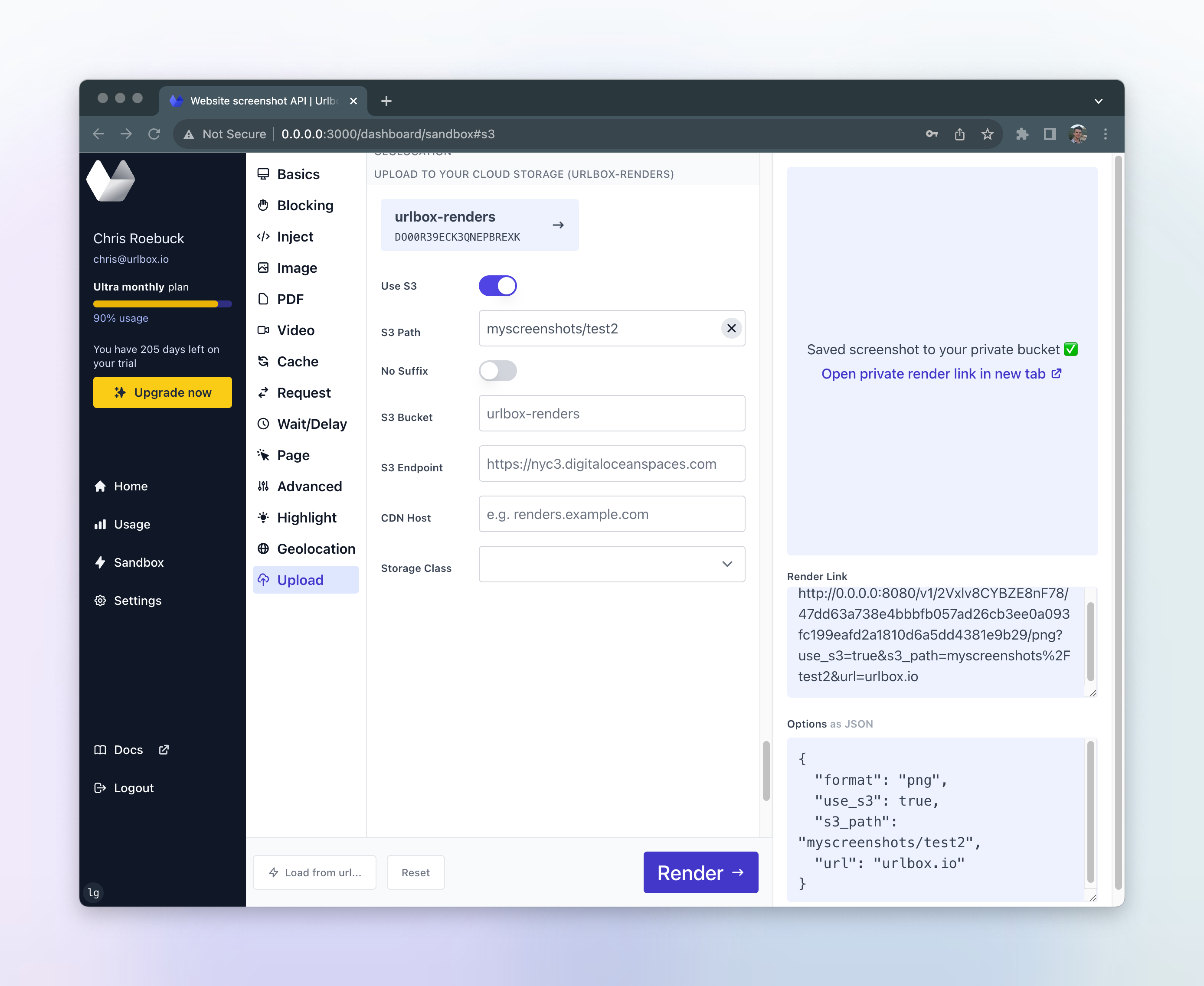Screen dimensions: 1204x986
Task: Click the page reload icon
Action: pyautogui.click(x=154, y=134)
